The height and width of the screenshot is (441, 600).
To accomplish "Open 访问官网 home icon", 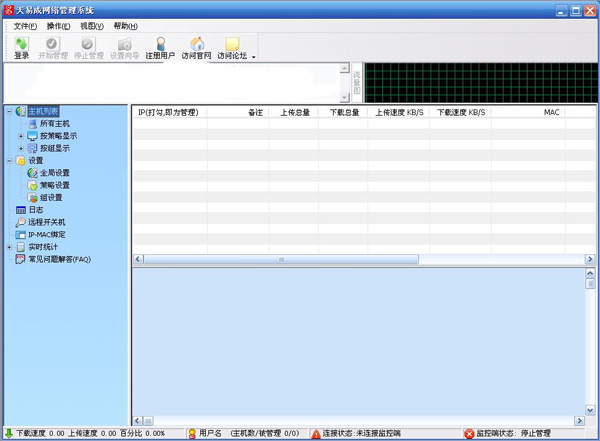I will [x=196, y=47].
